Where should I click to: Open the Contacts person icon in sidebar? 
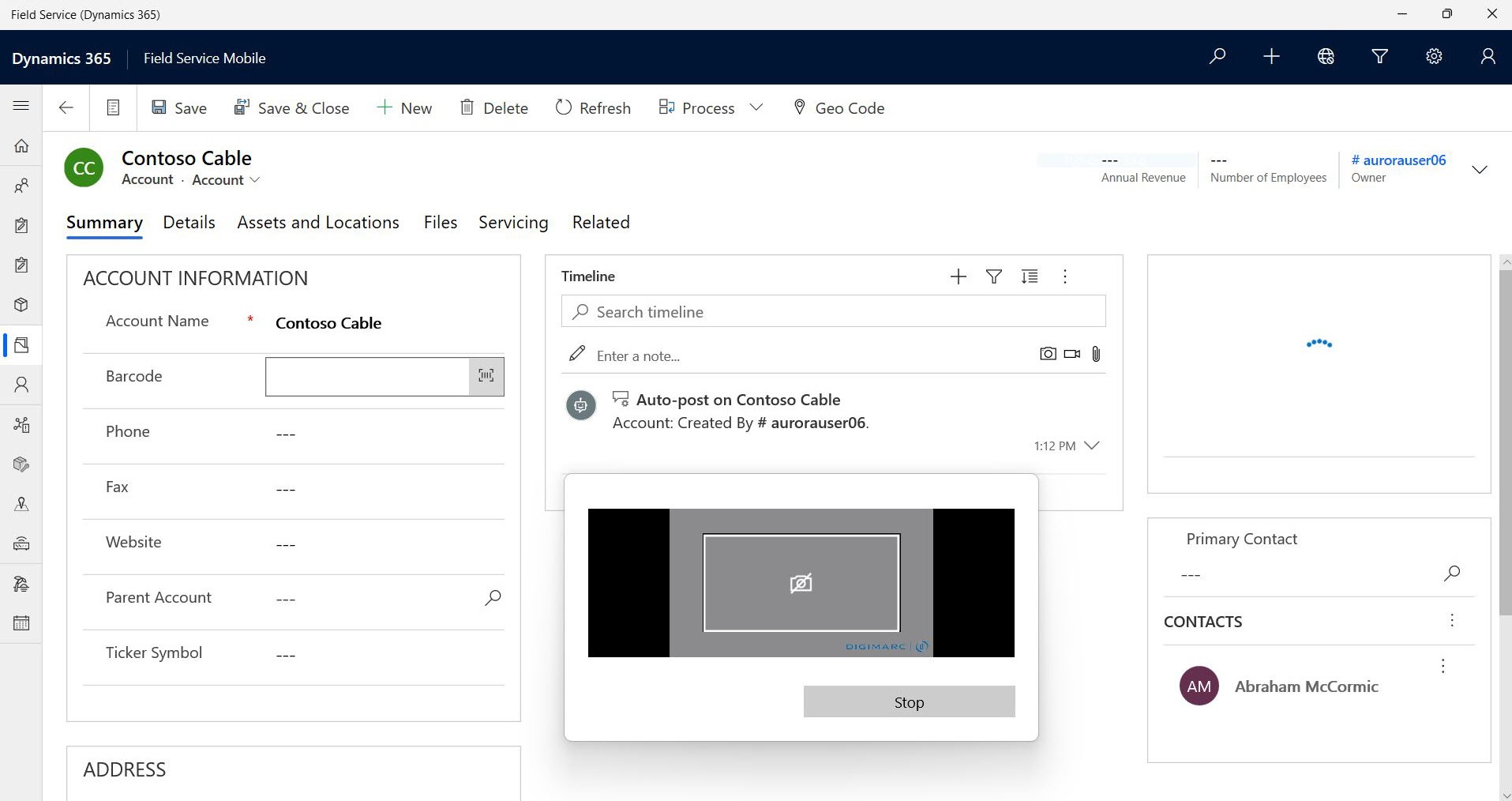click(21, 385)
